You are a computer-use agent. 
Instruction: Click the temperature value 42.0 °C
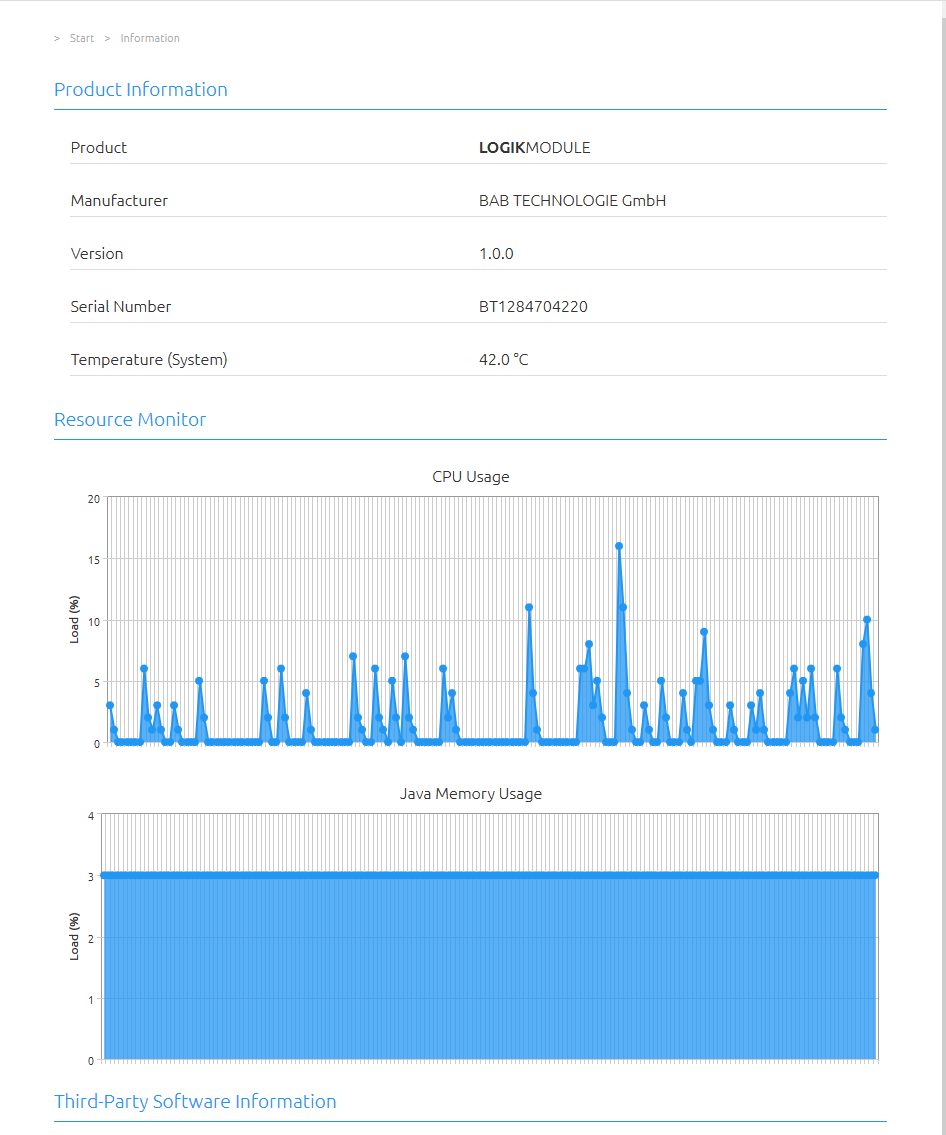tap(504, 360)
